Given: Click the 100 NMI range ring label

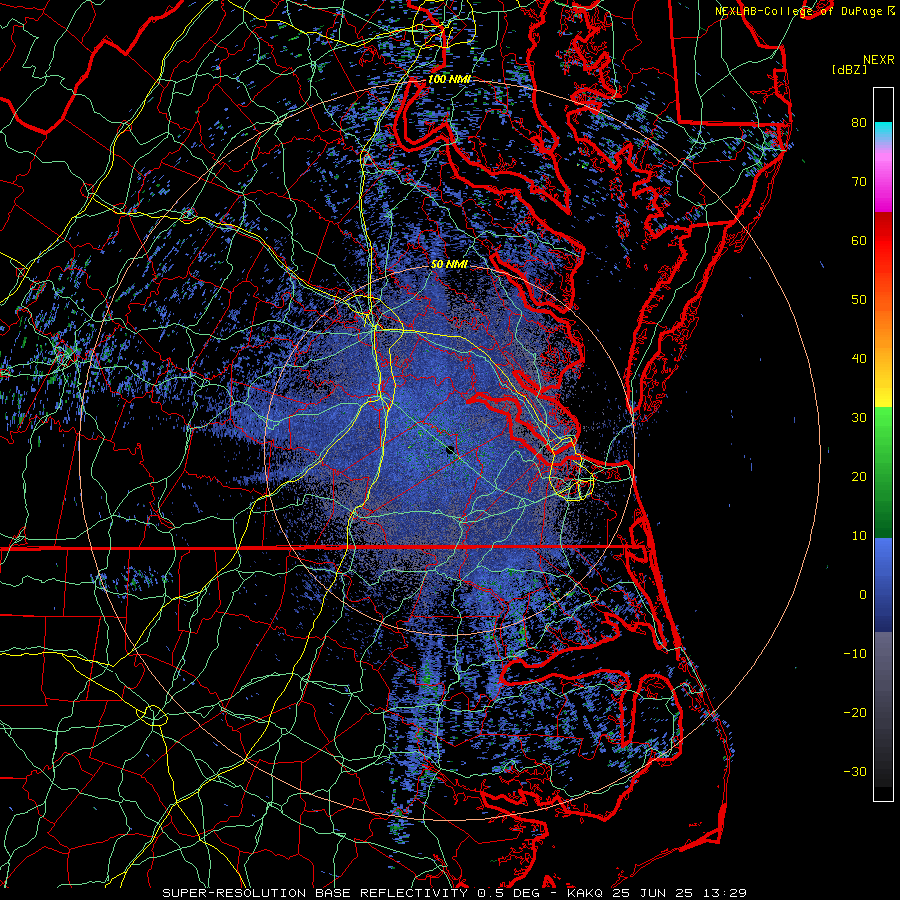Looking at the screenshot, I should (x=449, y=79).
